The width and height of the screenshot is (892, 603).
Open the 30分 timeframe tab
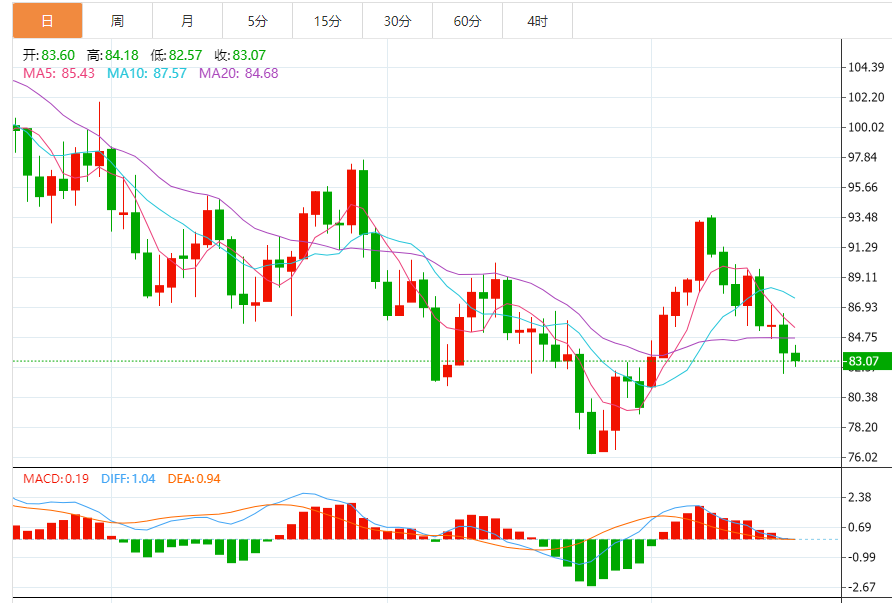pyautogui.click(x=397, y=20)
